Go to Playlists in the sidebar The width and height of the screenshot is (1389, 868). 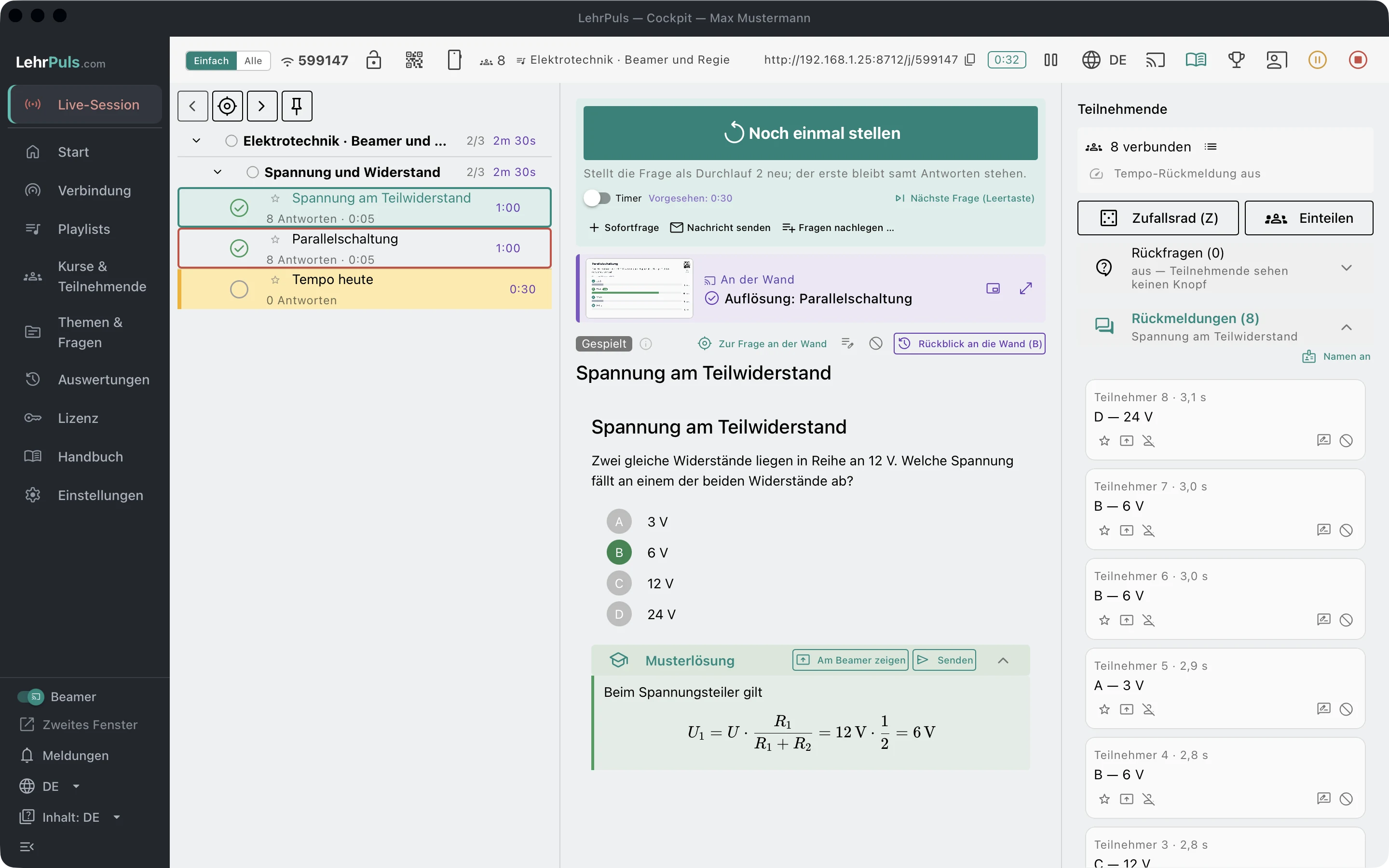[85, 229]
